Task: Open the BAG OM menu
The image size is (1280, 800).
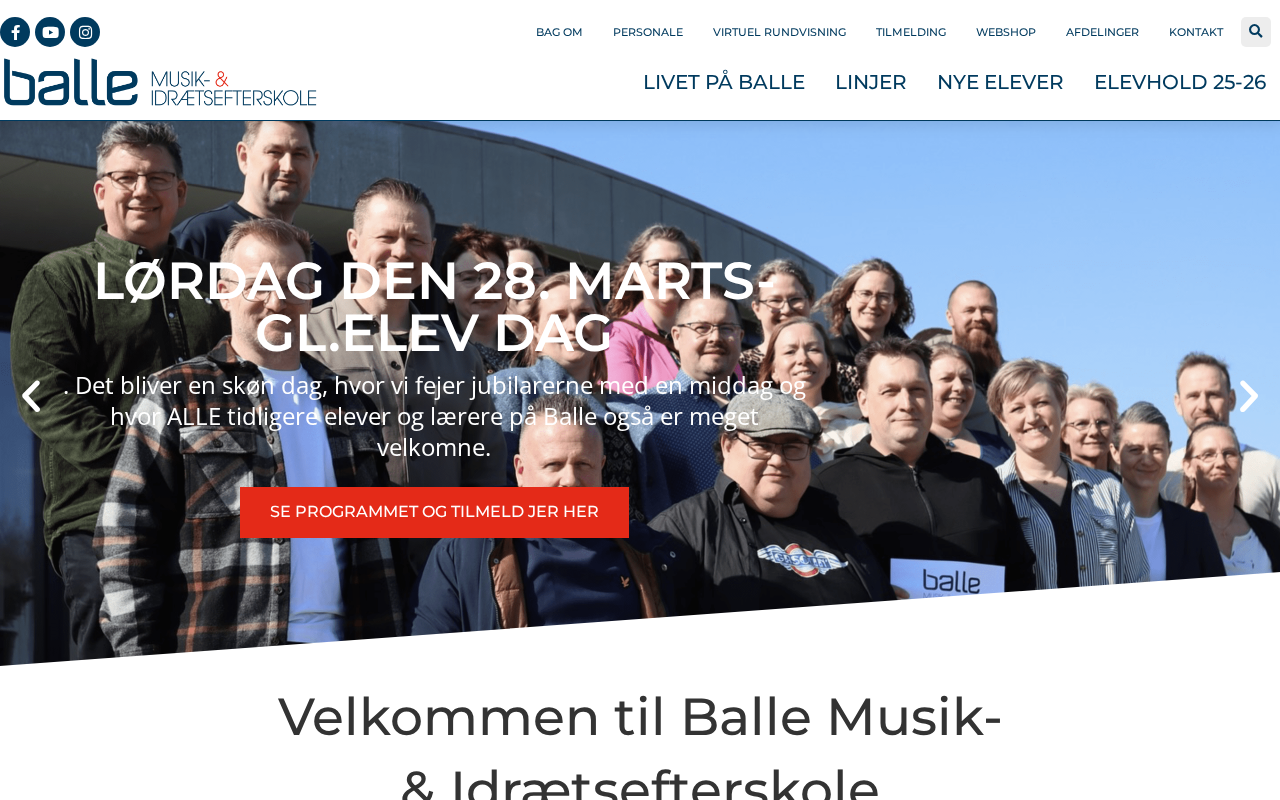Action: click(559, 32)
